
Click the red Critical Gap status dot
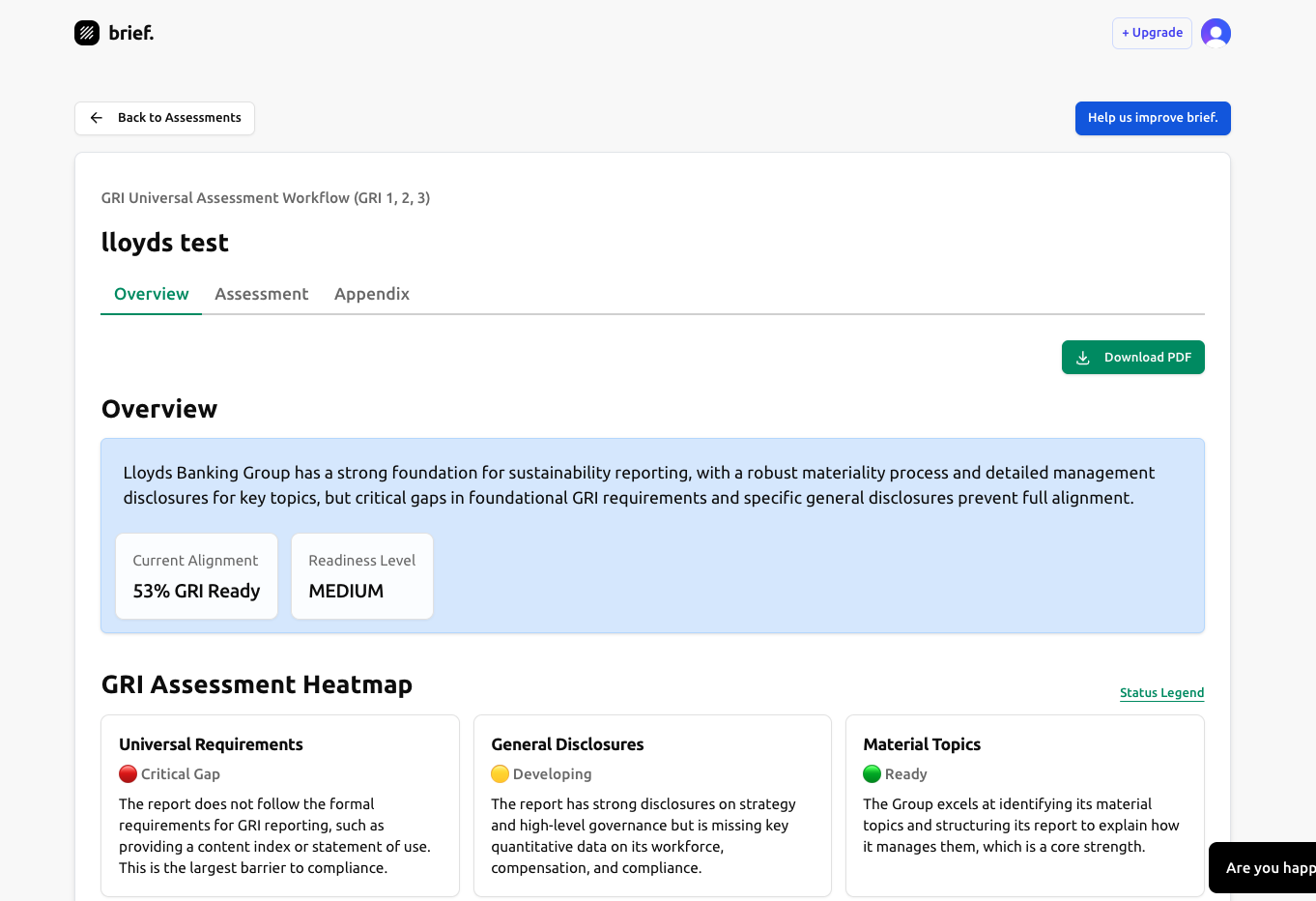pos(127,773)
